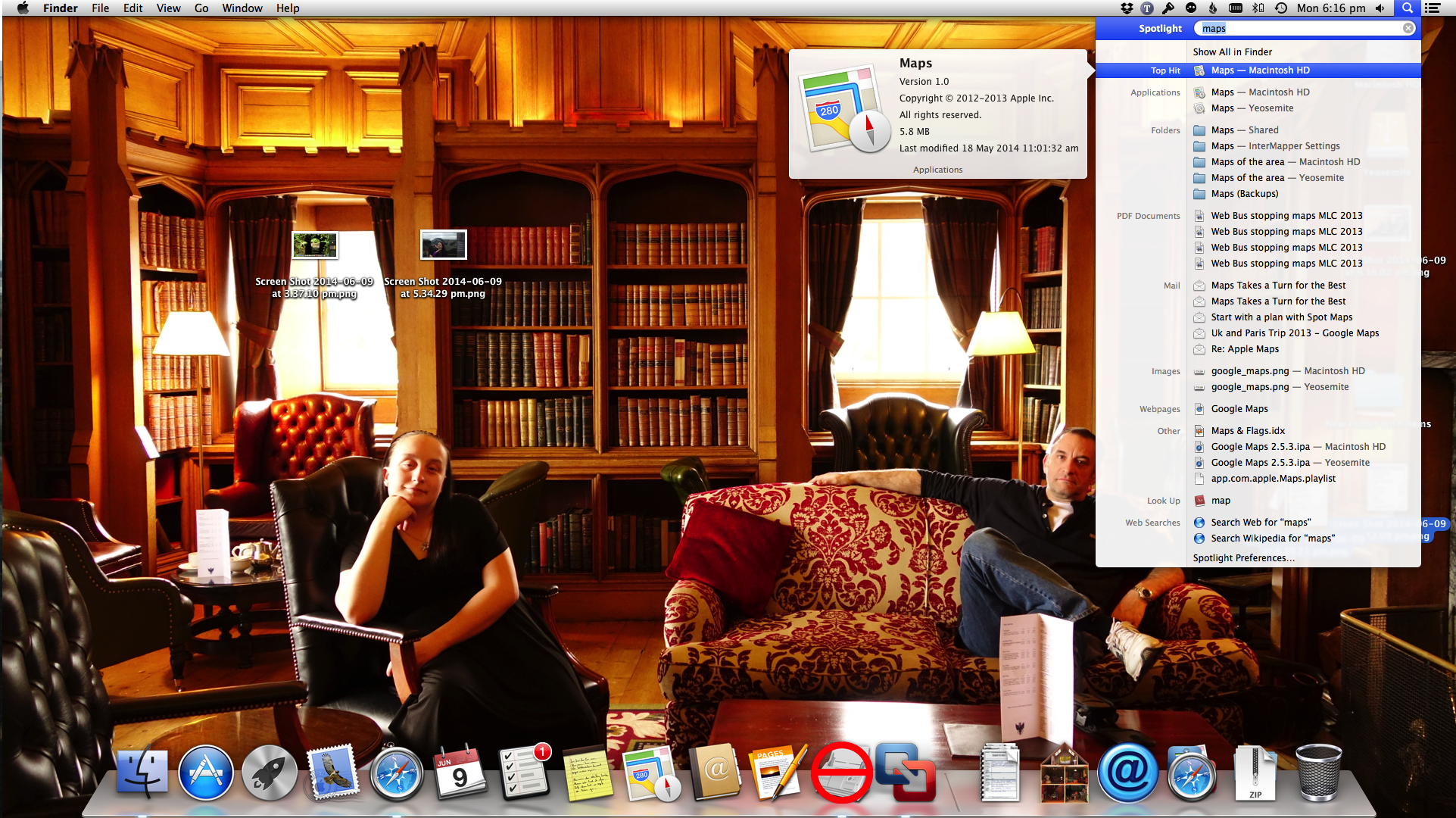Launch Pages from the Dock
The height and width of the screenshot is (818, 1456).
tap(777, 773)
